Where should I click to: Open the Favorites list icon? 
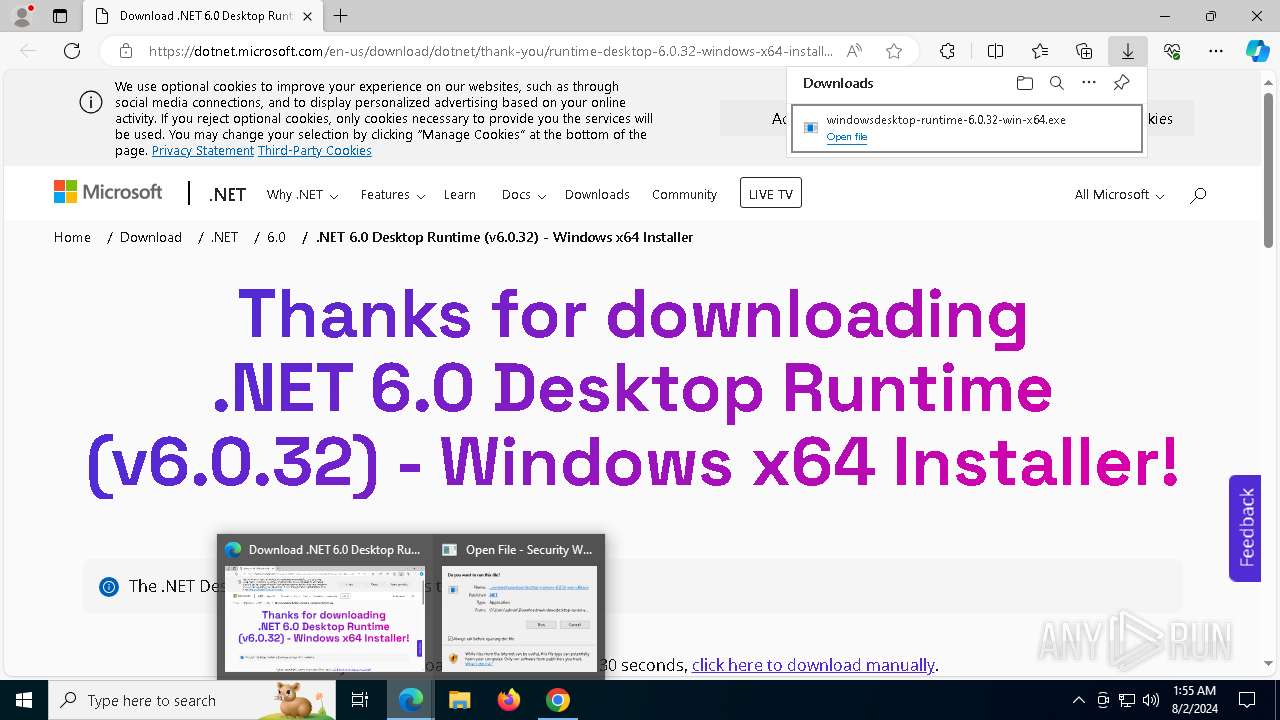click(1040, 51)
